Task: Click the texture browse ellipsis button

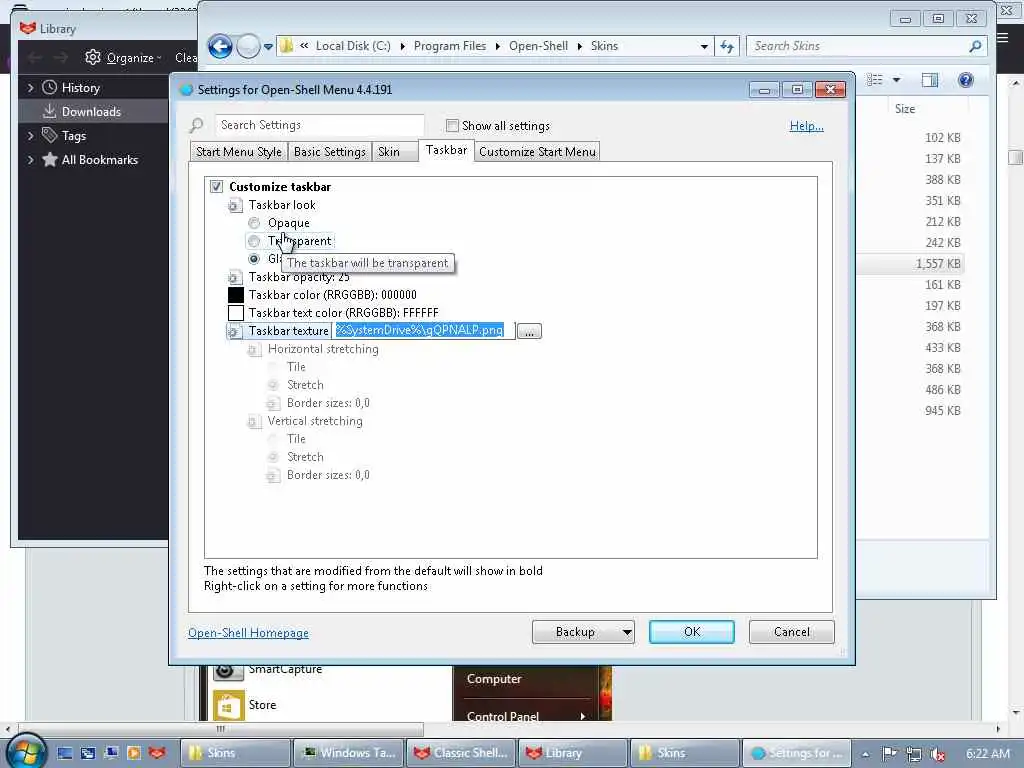Action: pyautogui.click(x=529, y=332)
